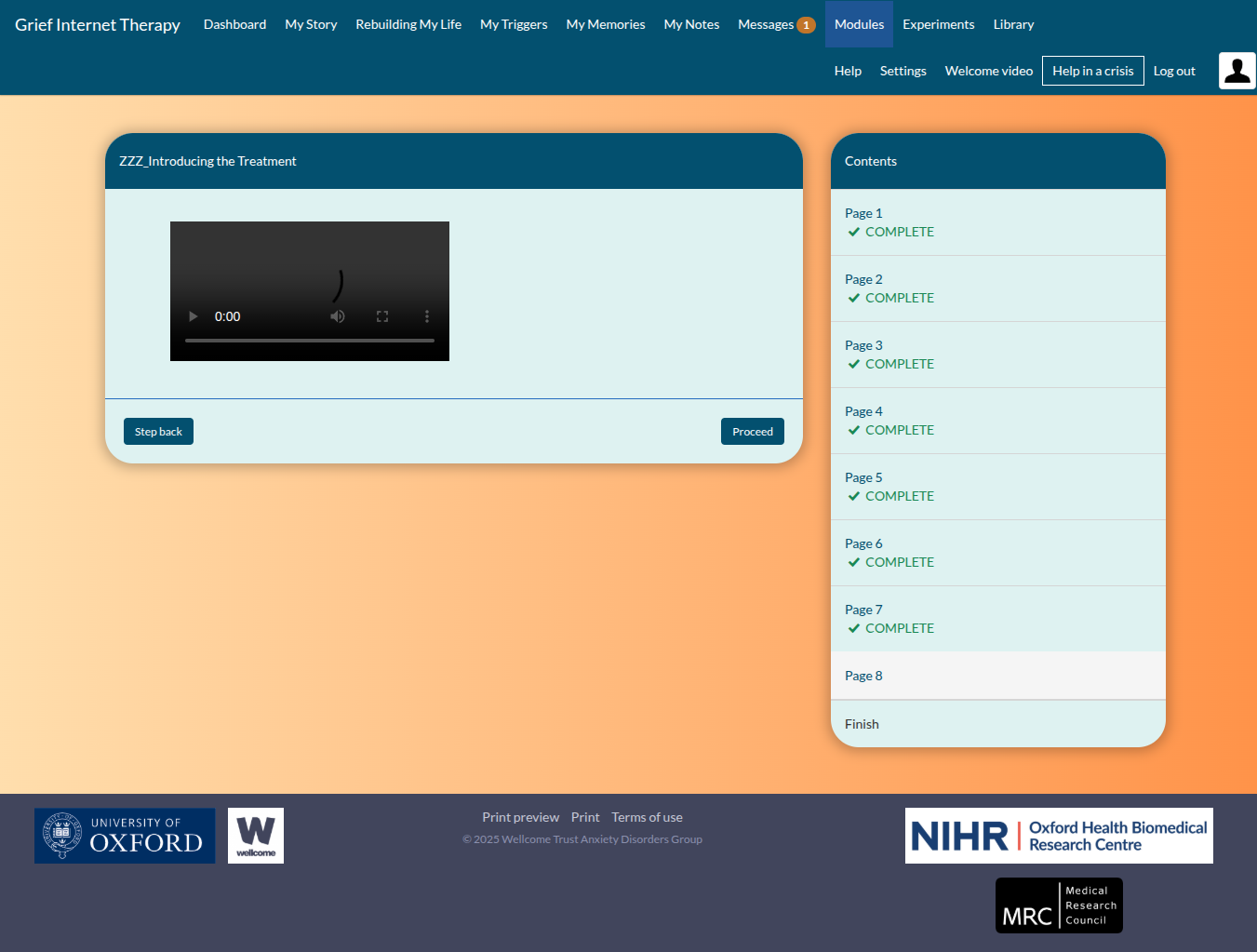
Task: Select Finish in the Contents panel
Action: (862, 724)
